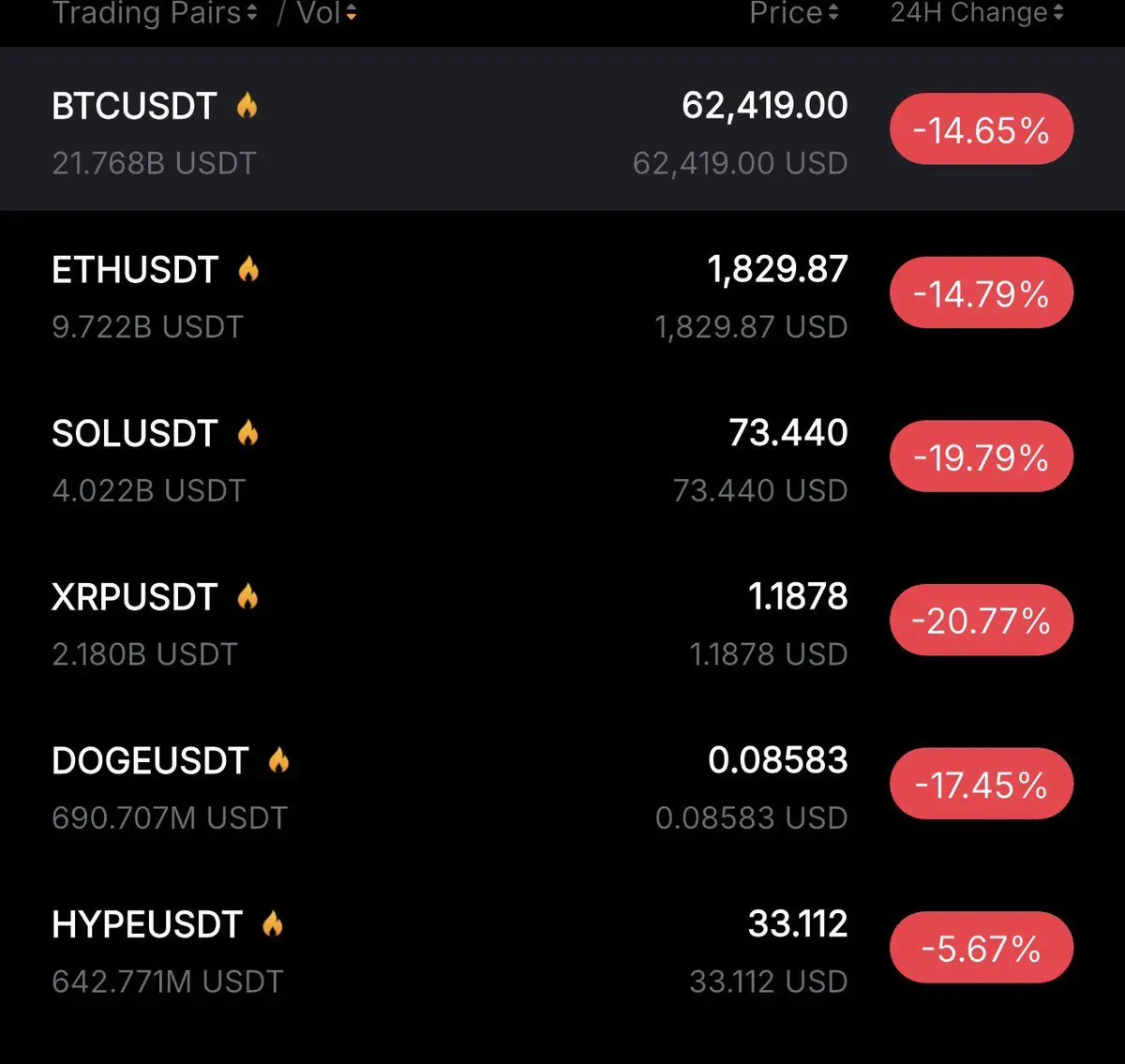The image size is (1125, 1064).
Task: Toggle BTCUSDT -14.65% change badge
Action: tap(981, 129)
